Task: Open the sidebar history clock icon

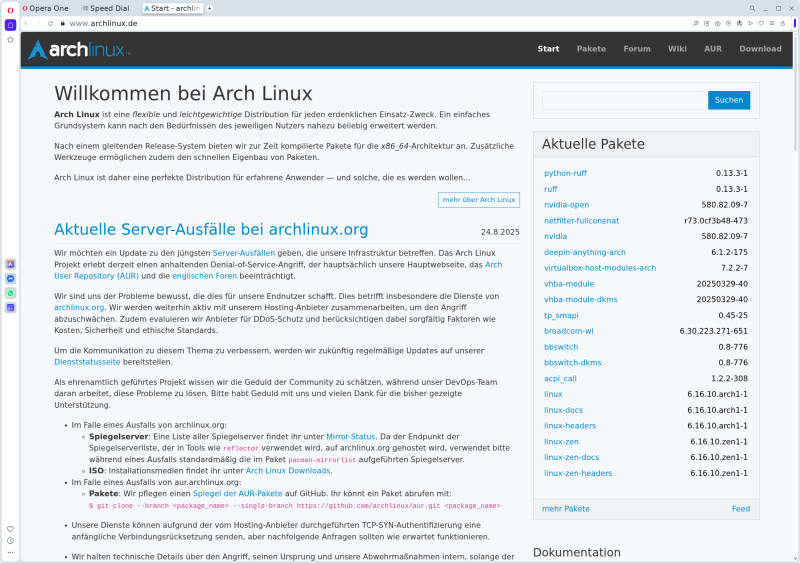Action: coord(10,541)
